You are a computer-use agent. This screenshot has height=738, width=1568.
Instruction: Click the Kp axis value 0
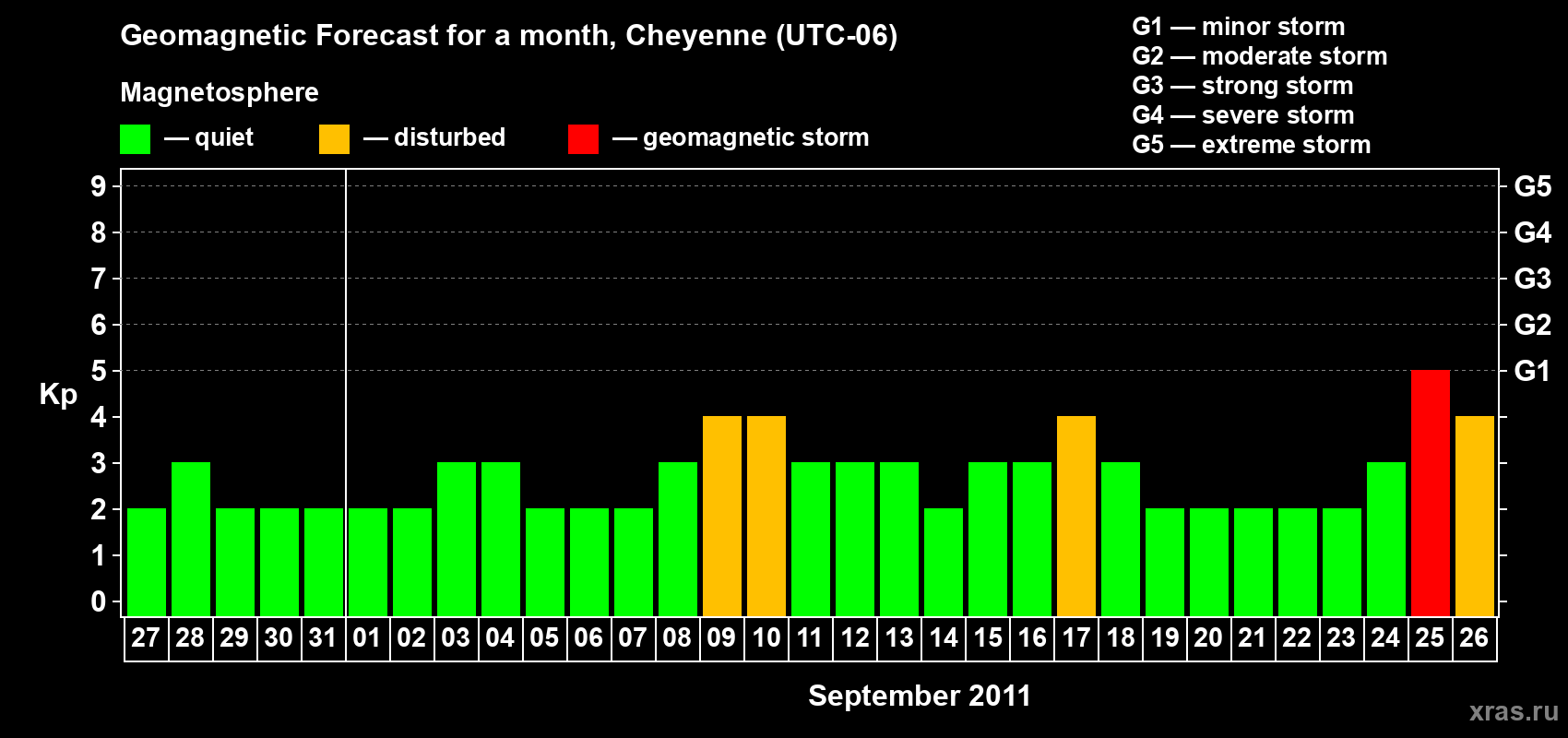pyautogui.click(x=99, y=601)
